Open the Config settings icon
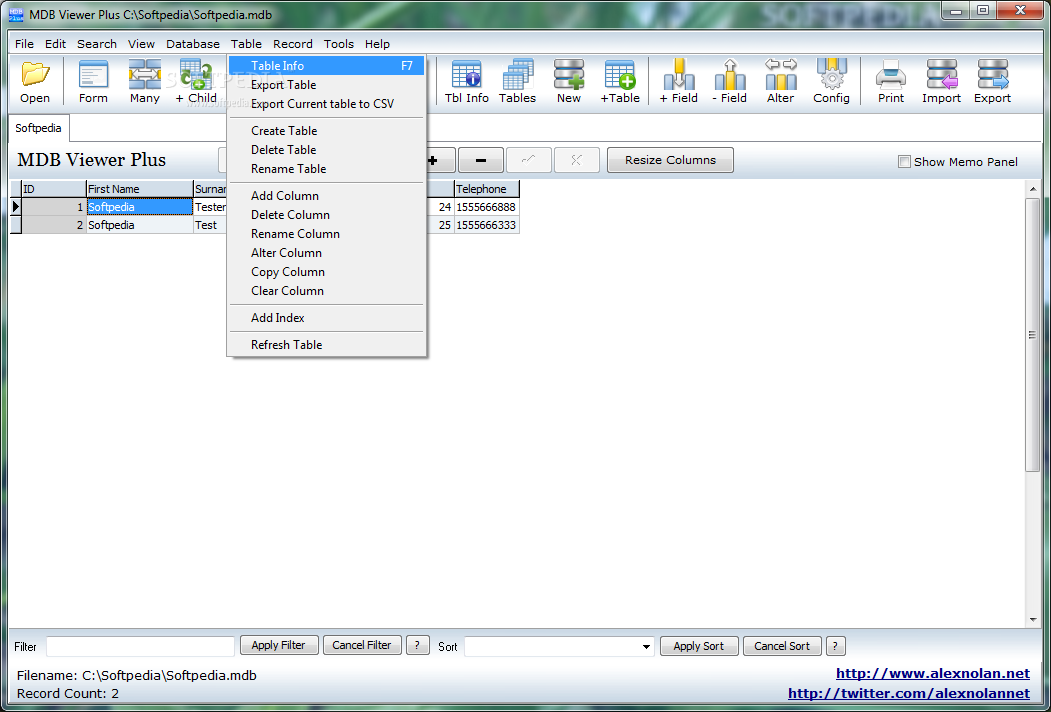The height and width of the screenshot is (712, 1051). click(x=832, y=81)
